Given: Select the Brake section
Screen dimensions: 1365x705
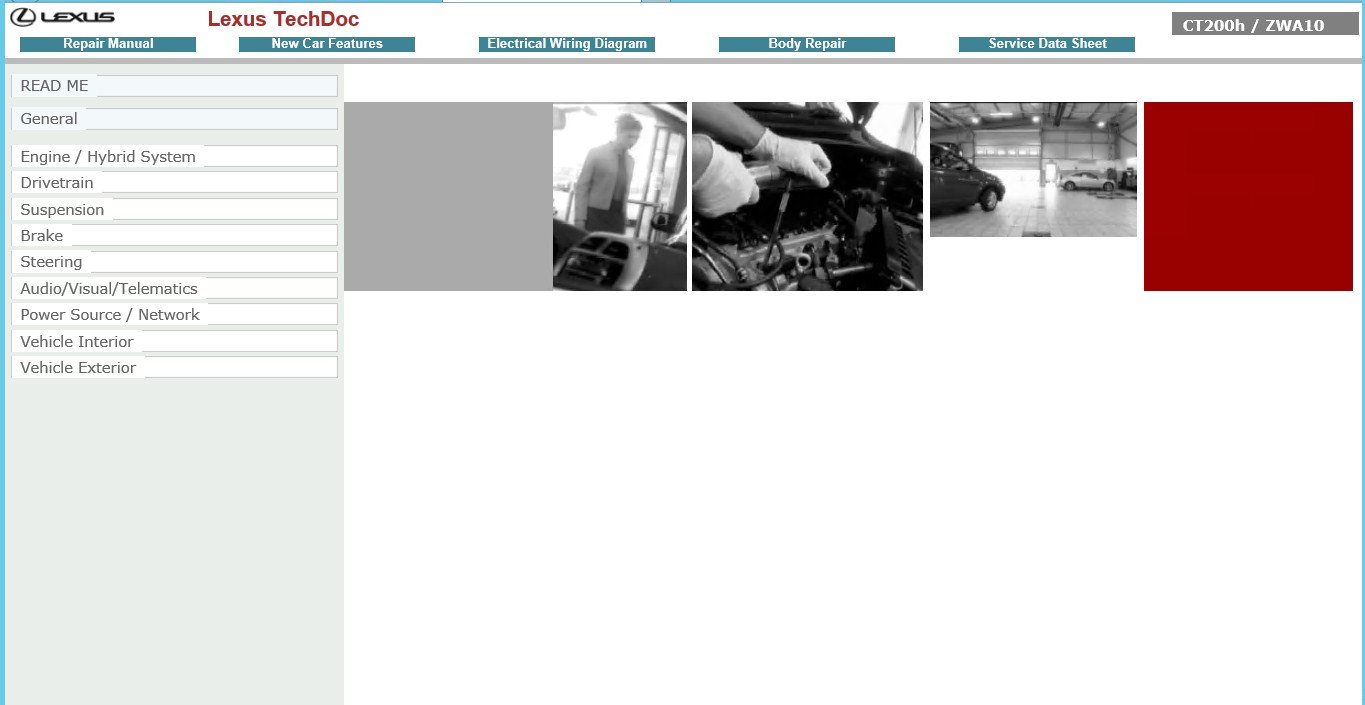Looking at the screenshot, I should (x=174, y=236).
